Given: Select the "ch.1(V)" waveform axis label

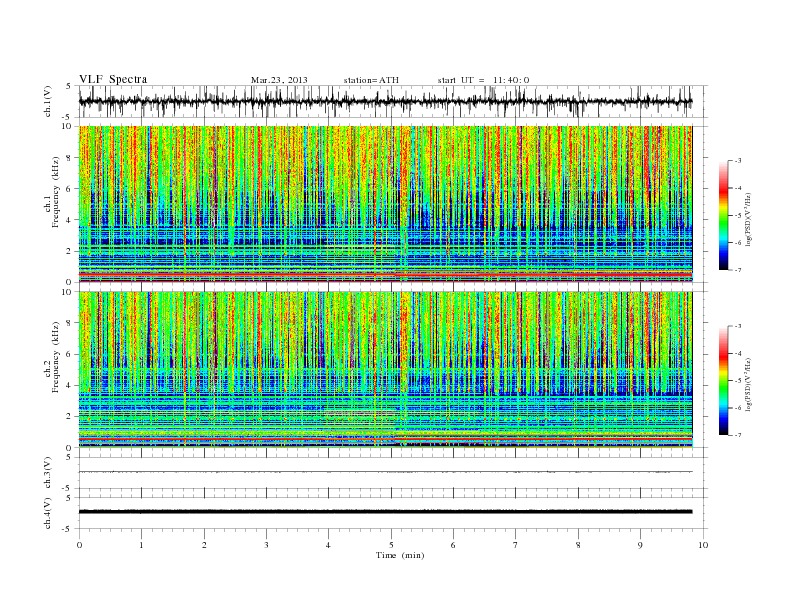Looking at the screenshot, I should (48, 101).
